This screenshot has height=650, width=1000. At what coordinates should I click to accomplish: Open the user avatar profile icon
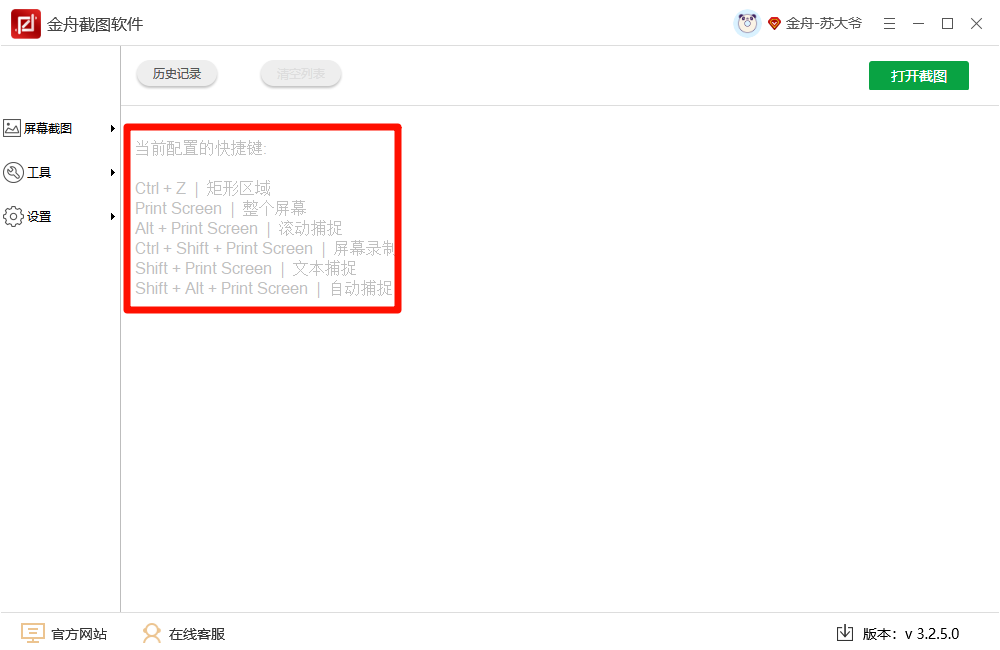(747, 24)
